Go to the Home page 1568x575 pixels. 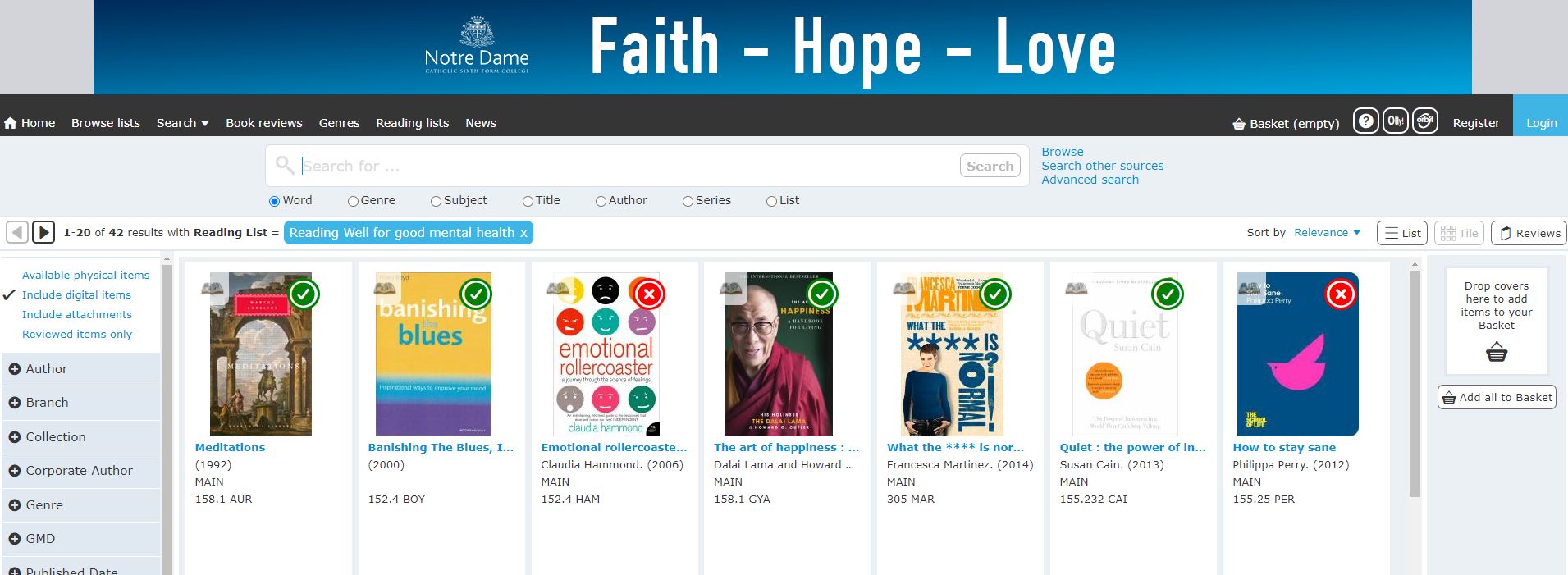click(x=30, y=123)
